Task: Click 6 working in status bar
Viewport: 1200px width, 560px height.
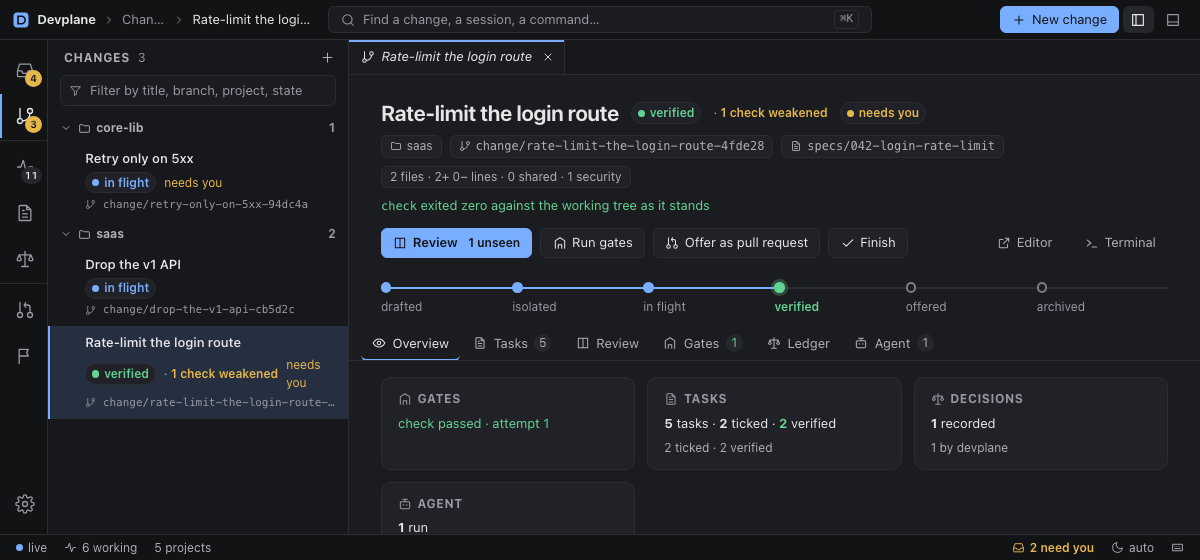Action: tap(101, 548)
